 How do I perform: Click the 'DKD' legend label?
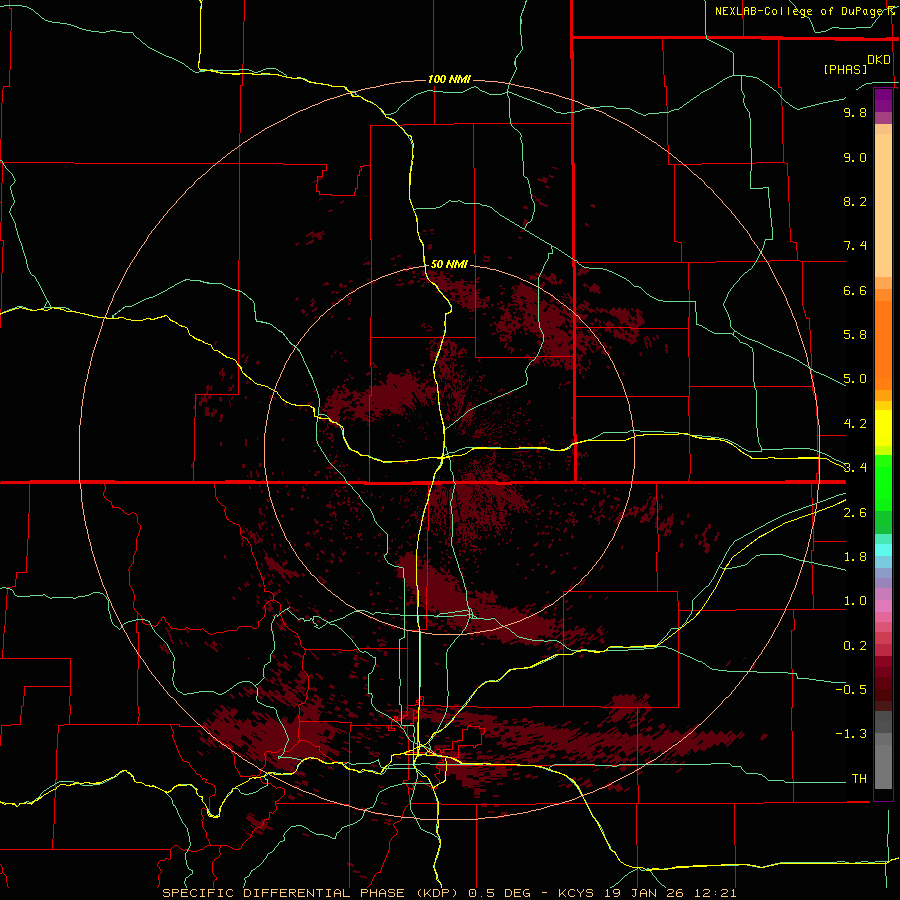[879, 60]
